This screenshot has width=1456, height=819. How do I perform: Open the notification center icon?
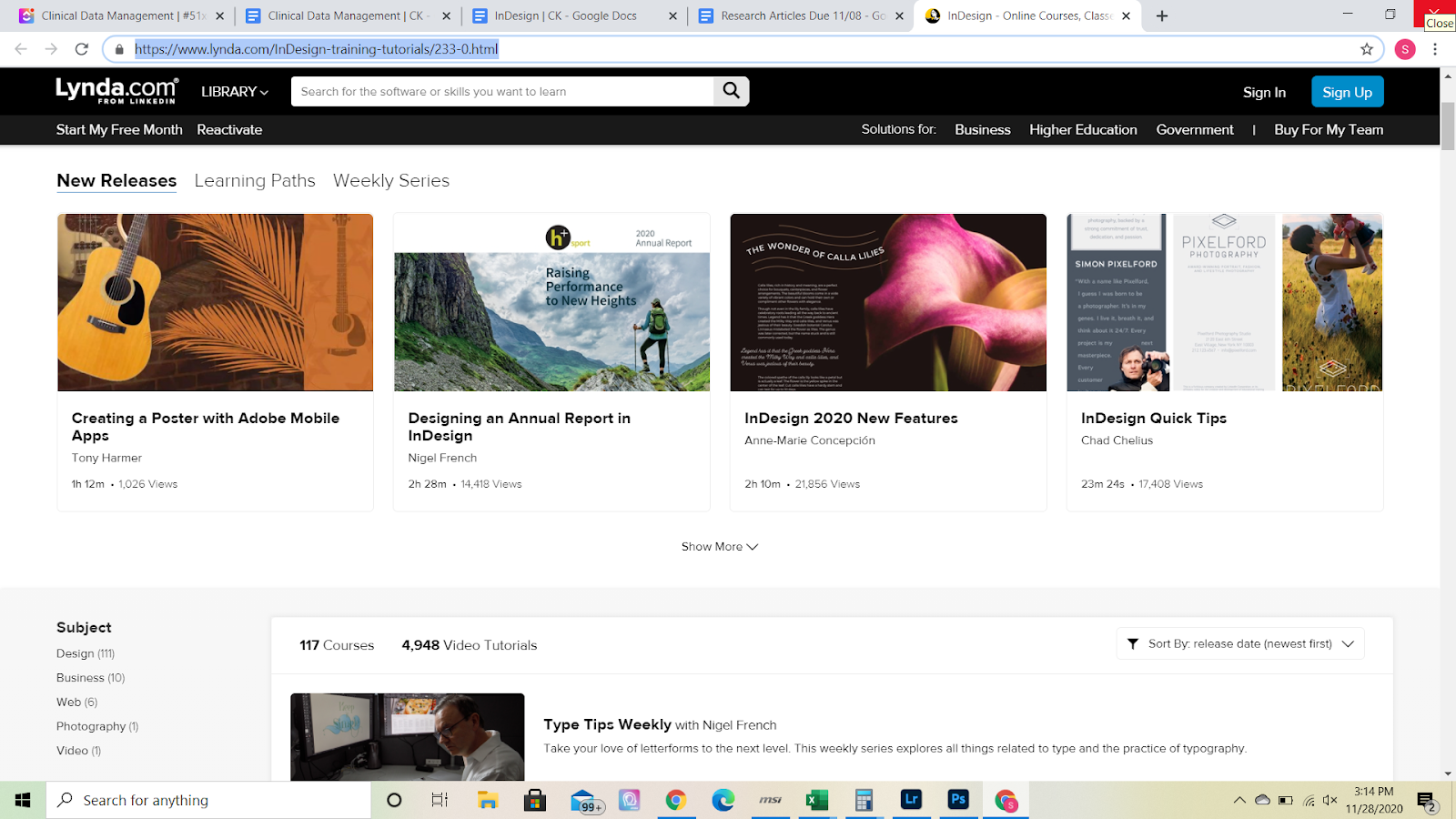click(x=1426, y=801)
